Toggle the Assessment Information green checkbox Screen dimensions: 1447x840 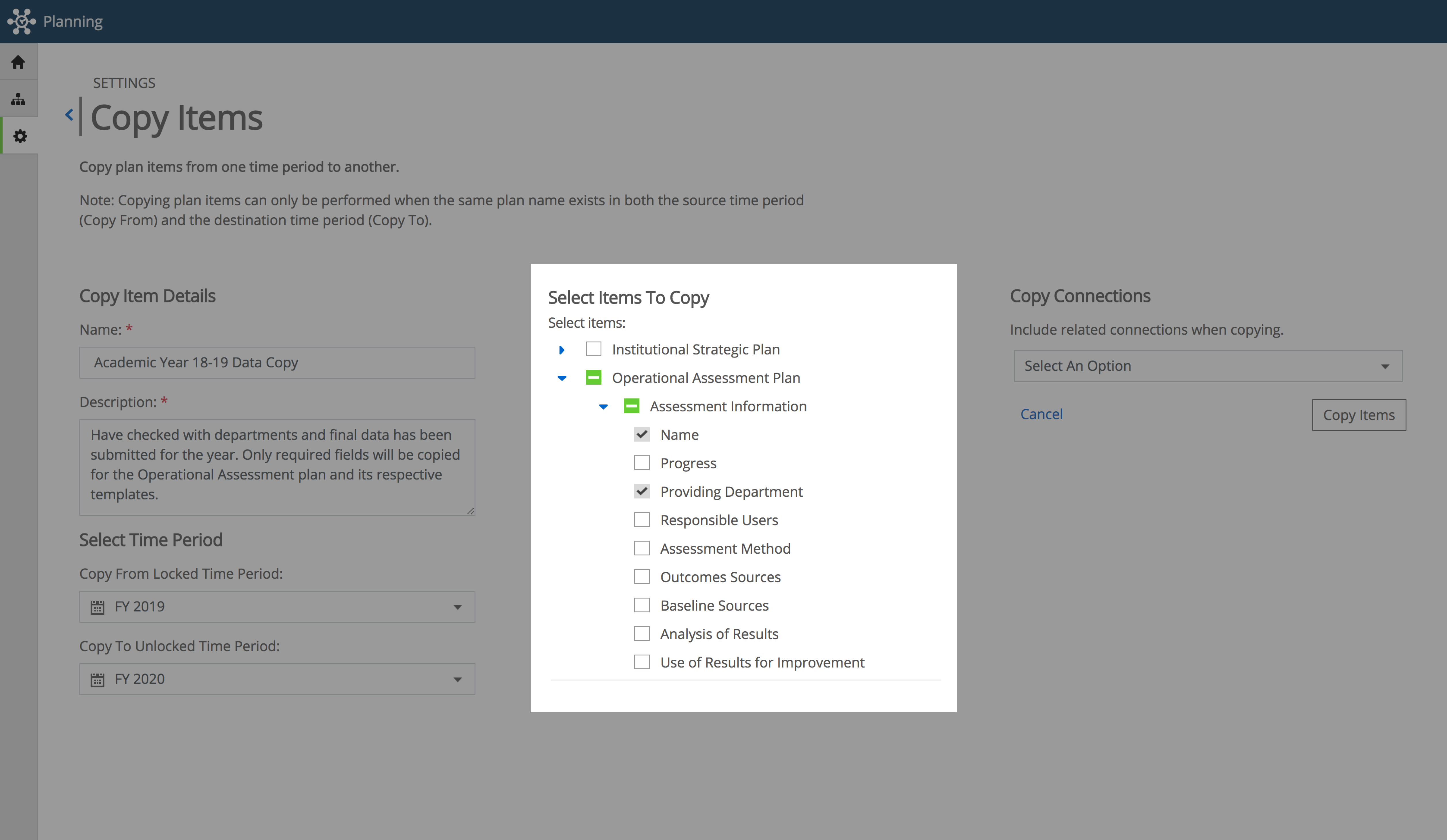coord(631,406)
